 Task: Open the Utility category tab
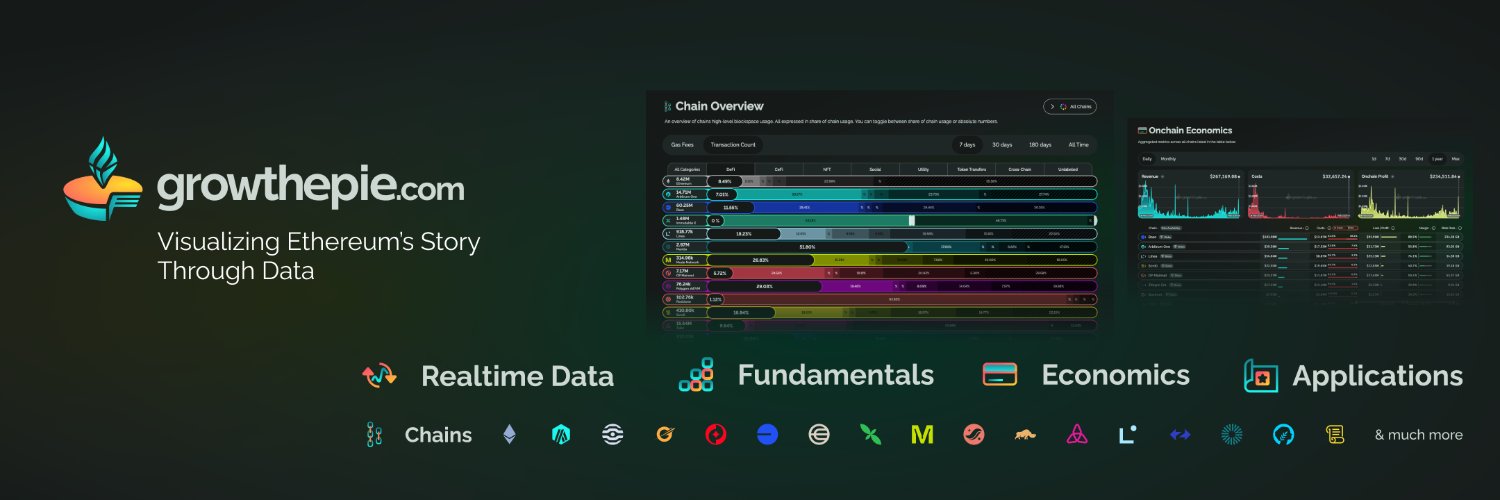tap(923, 169)
